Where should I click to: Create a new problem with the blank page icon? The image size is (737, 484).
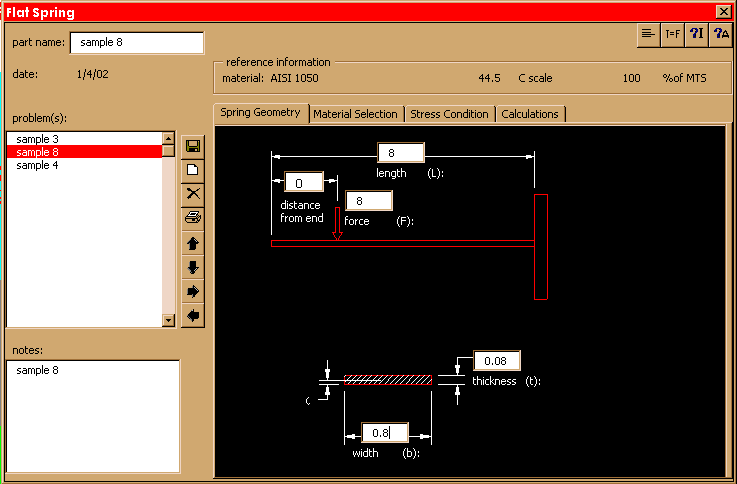[193, 169]
